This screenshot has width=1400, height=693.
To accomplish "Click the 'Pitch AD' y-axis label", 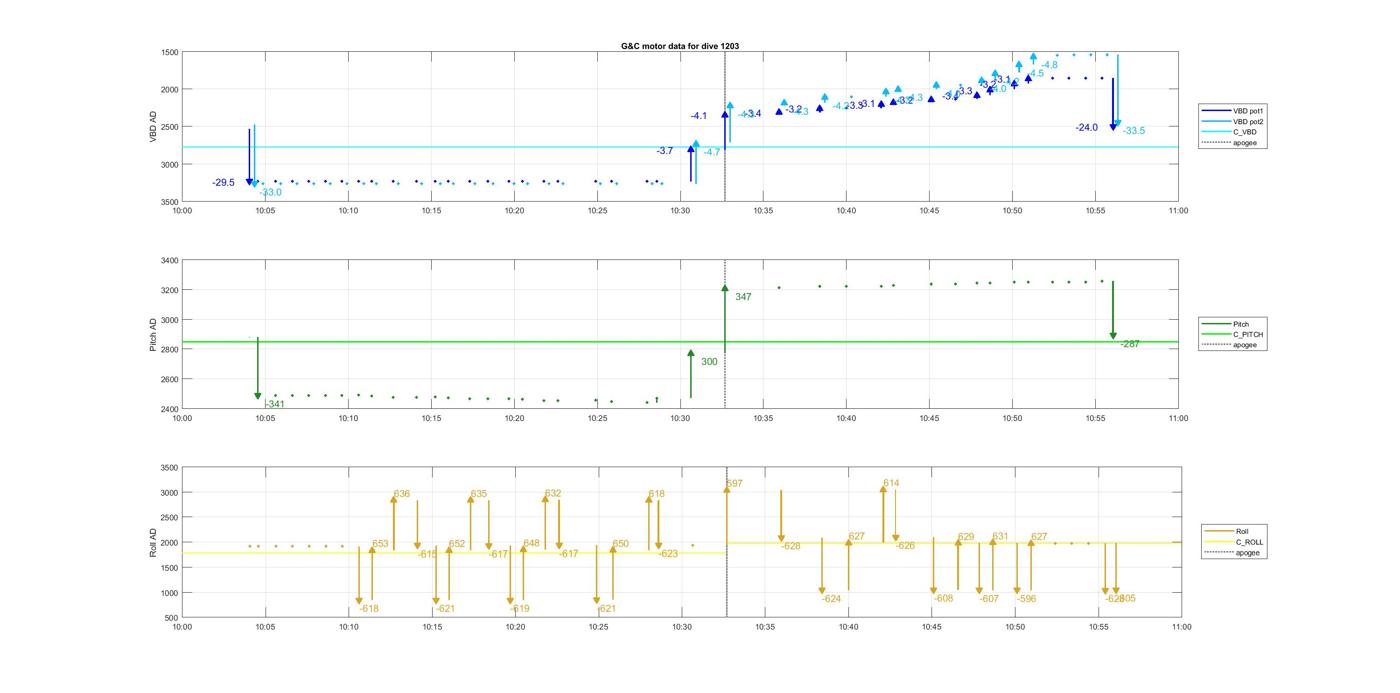I will point(154,335).
